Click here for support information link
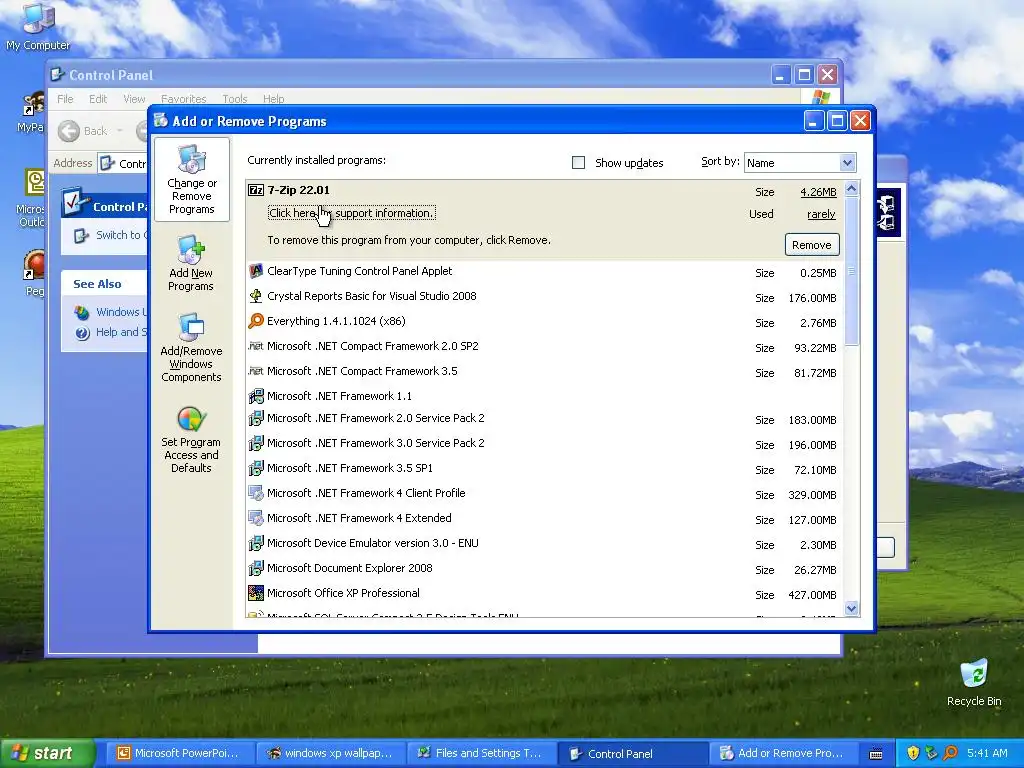The image size is (1024, 768). click(x=351, y=213)
